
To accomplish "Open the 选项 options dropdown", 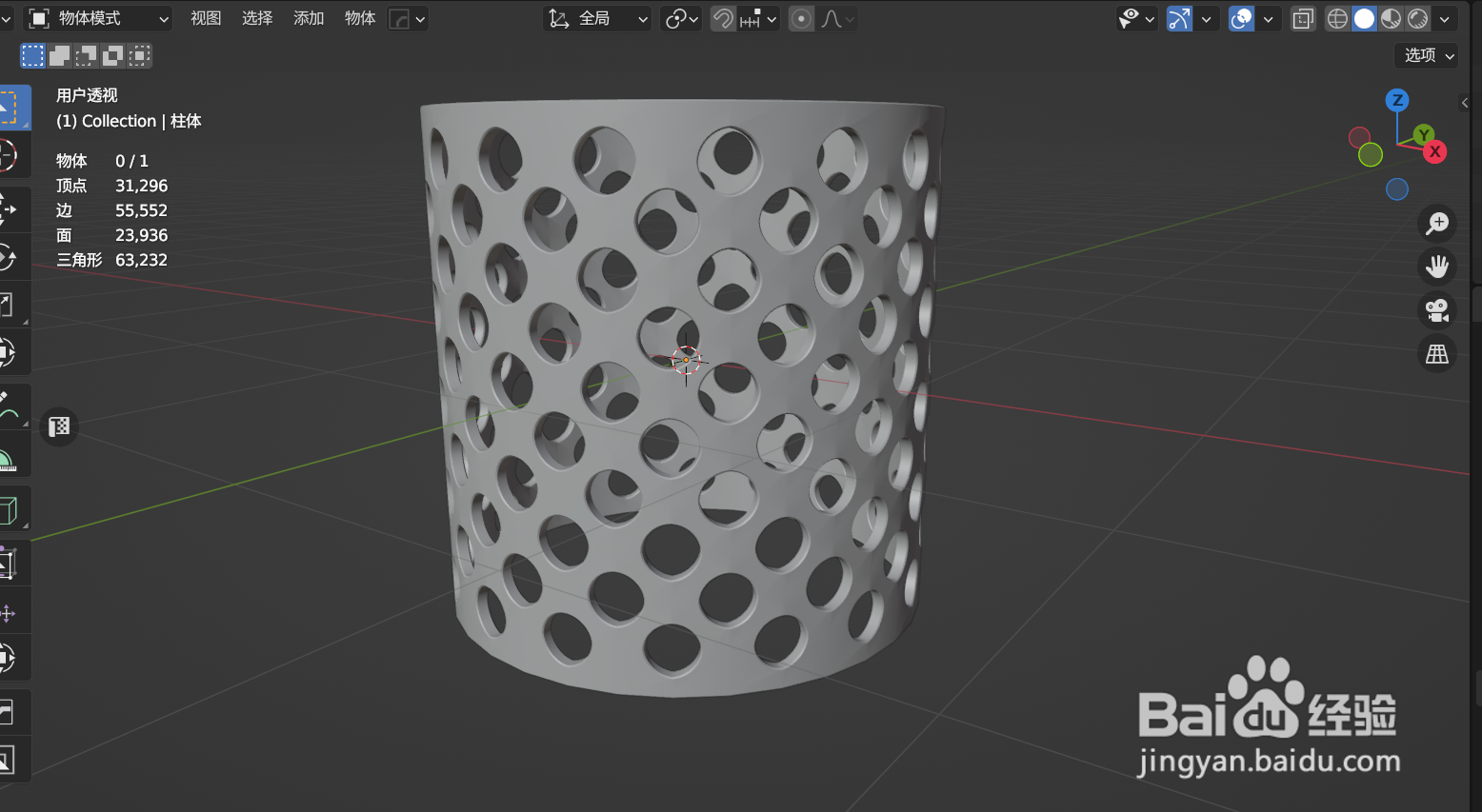I will click(1427, 56).
